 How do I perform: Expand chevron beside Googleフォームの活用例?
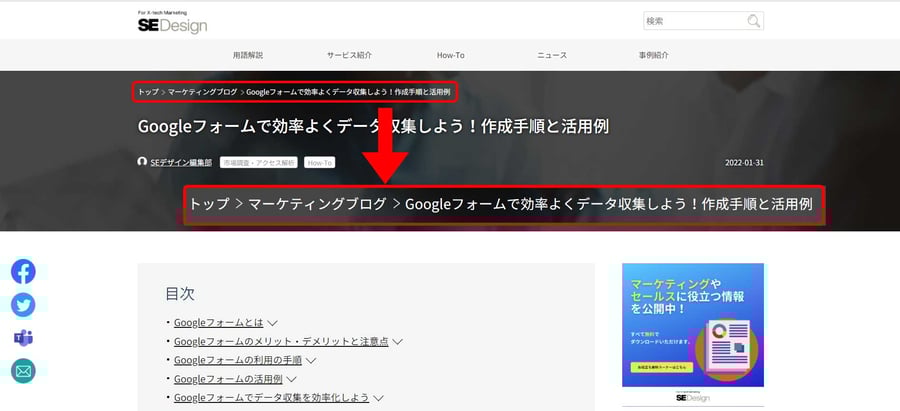tap(291, 379)
